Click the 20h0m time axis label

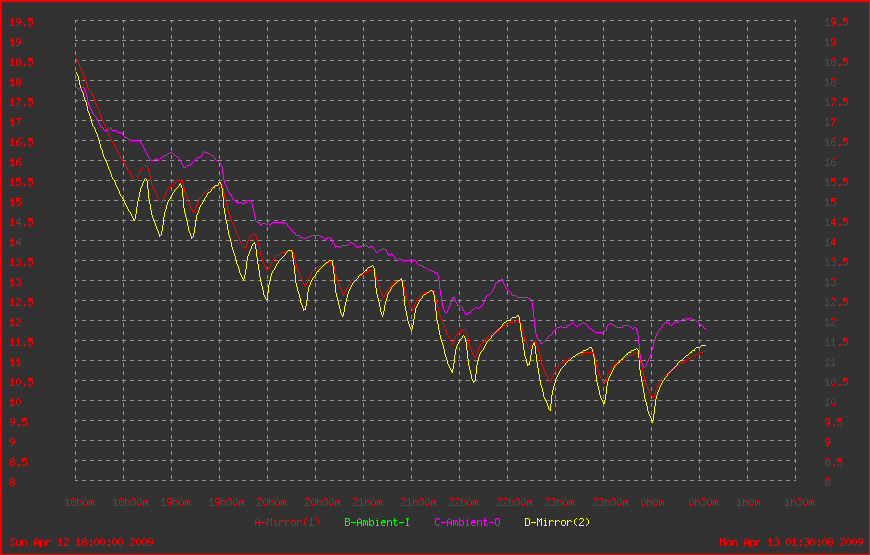(271, 502)
